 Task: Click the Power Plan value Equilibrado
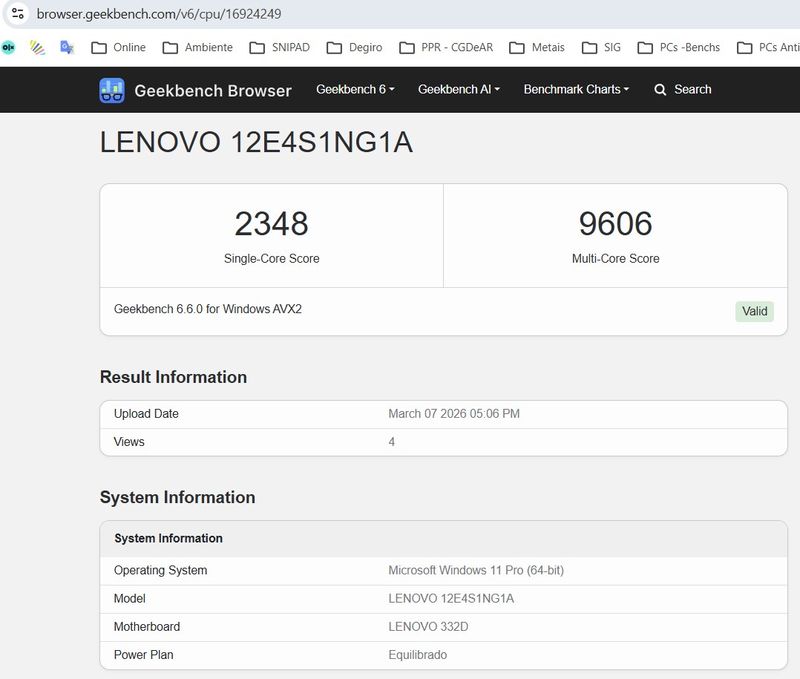417,655
